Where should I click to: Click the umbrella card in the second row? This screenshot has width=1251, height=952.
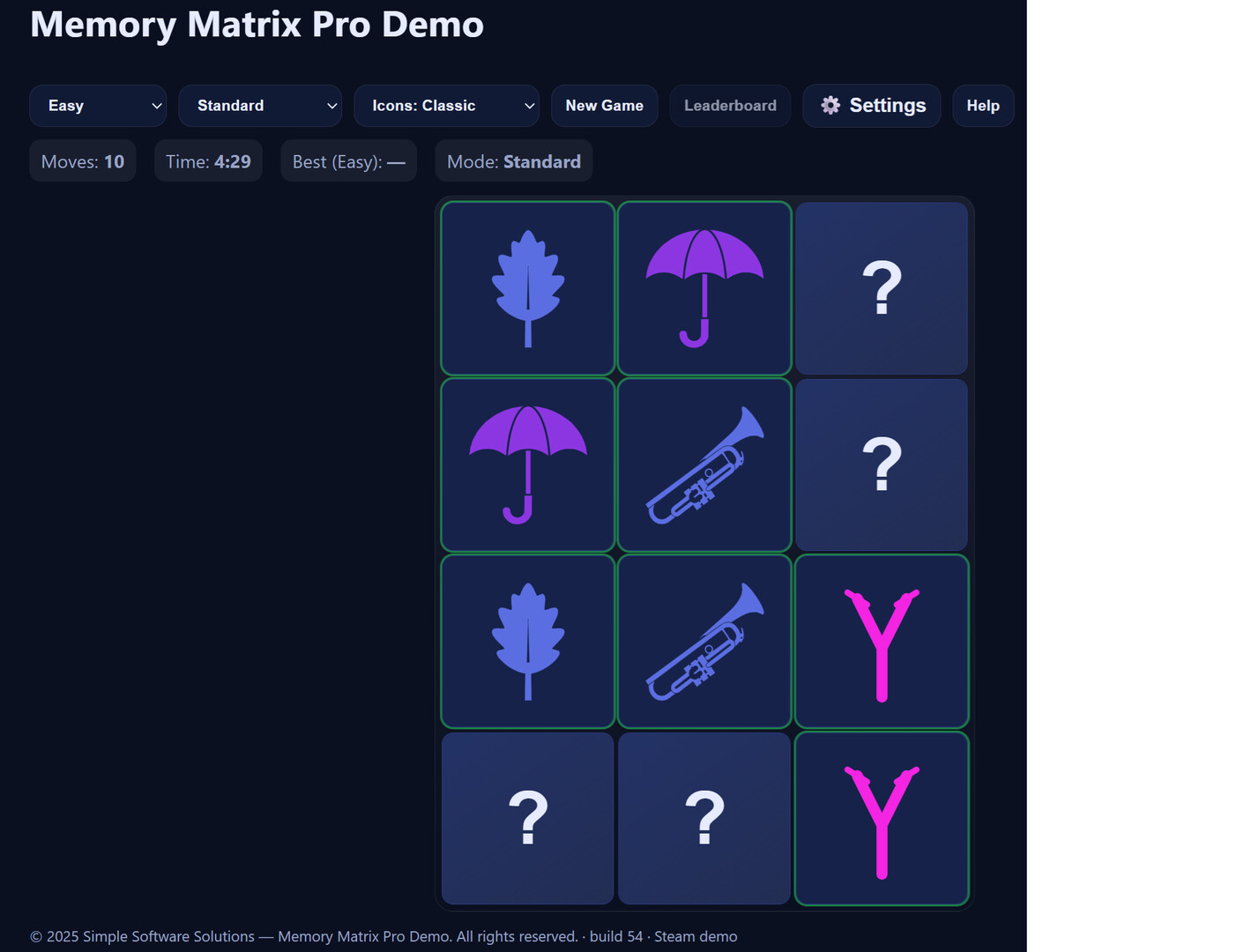pos(528,465)
